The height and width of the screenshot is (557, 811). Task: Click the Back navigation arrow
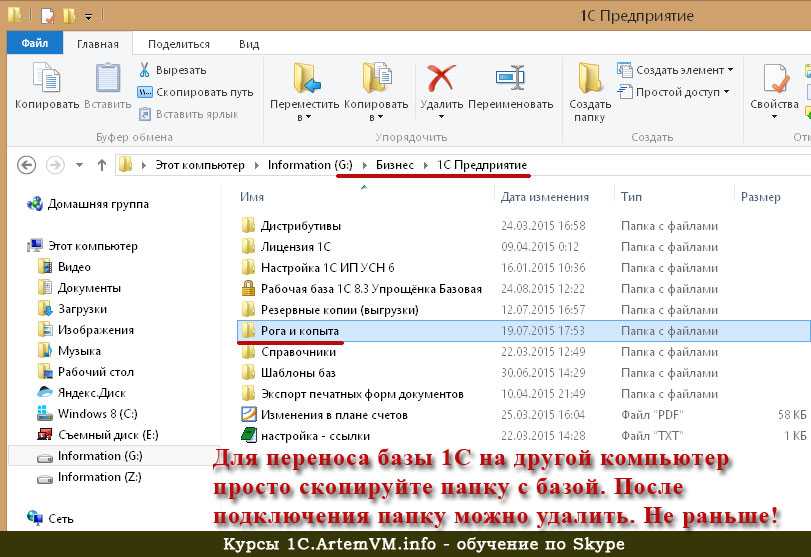tap(26, 165)
